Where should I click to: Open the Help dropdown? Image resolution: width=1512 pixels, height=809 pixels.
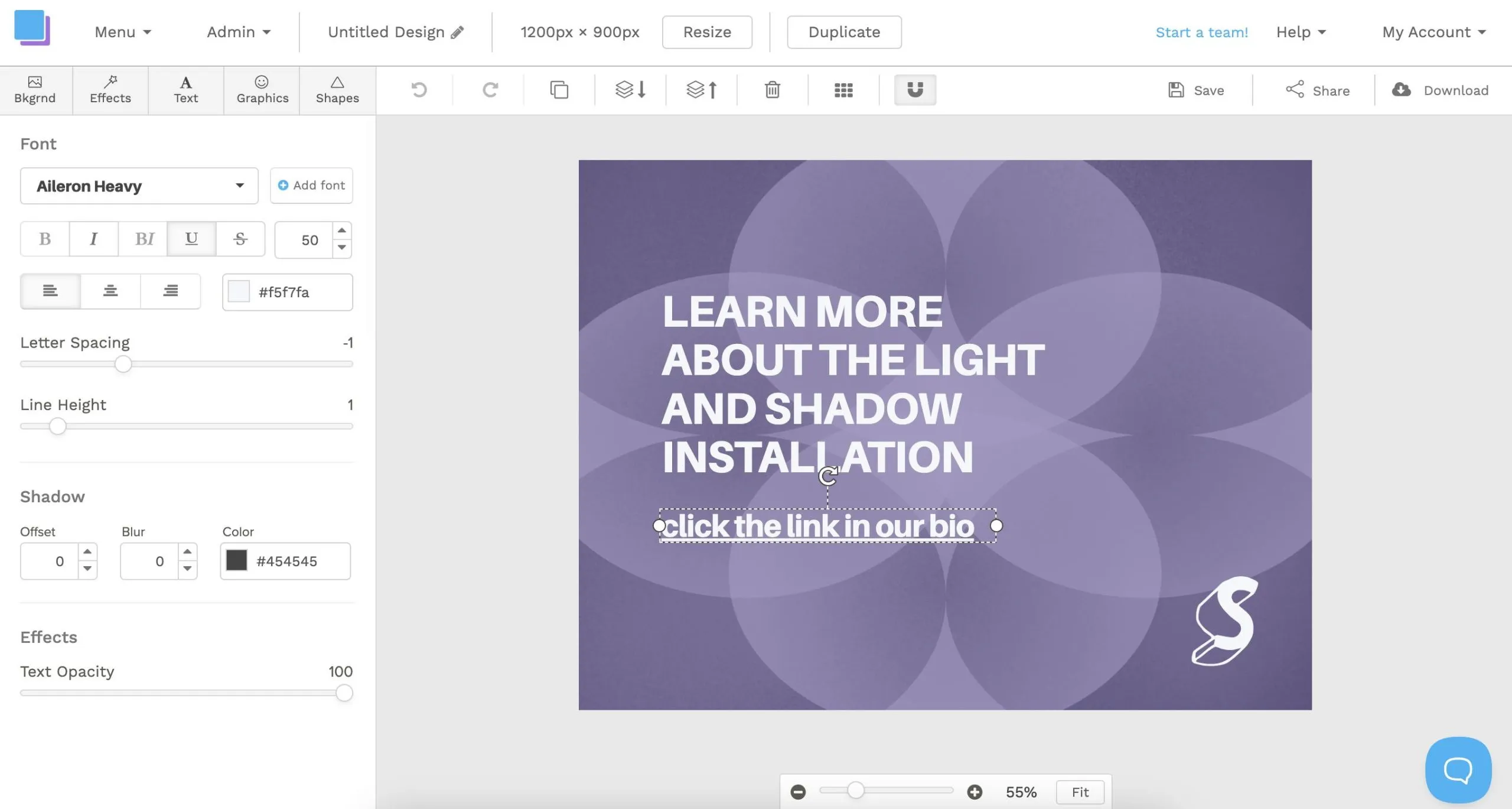[x=1301, y=32]
